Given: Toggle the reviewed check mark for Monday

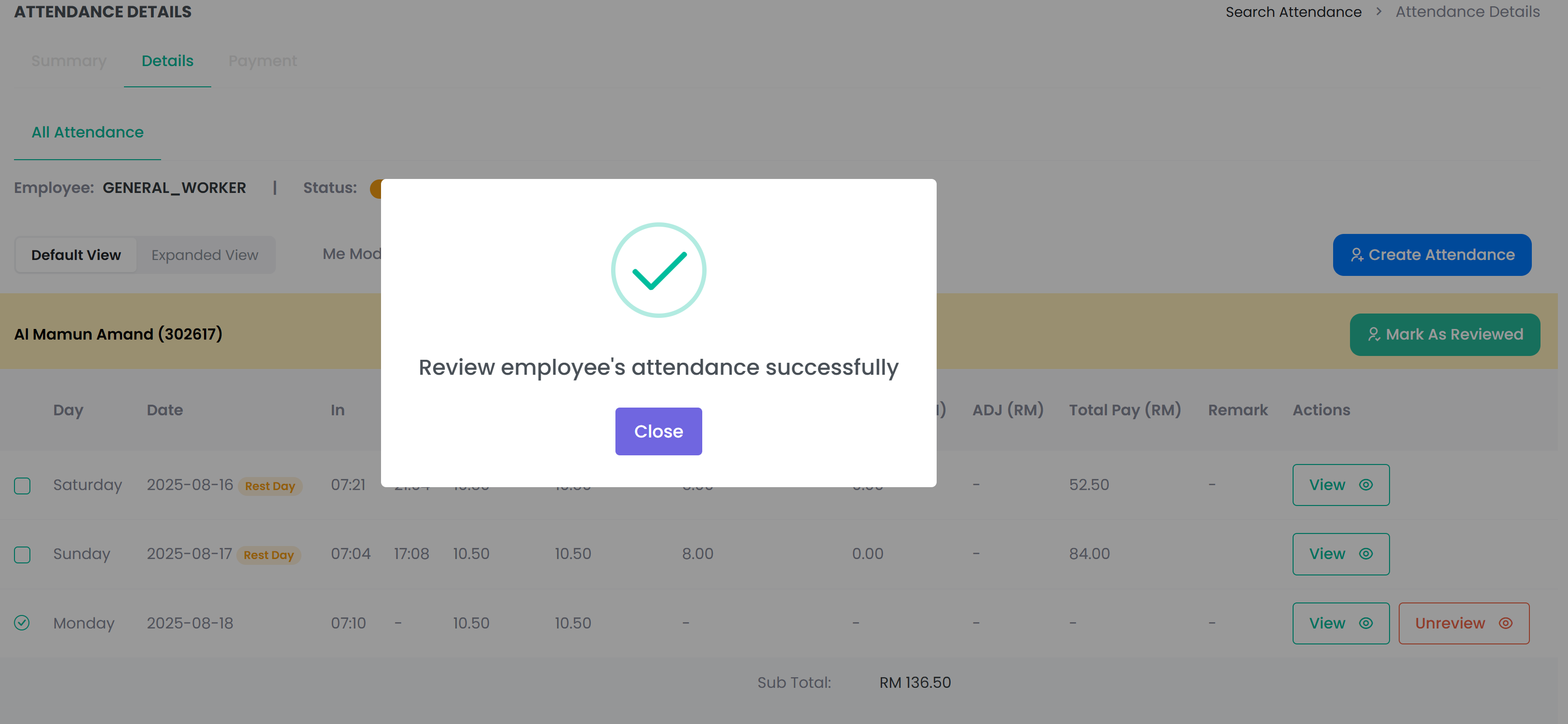Looking at the screenshot, I should click(22, 622).
